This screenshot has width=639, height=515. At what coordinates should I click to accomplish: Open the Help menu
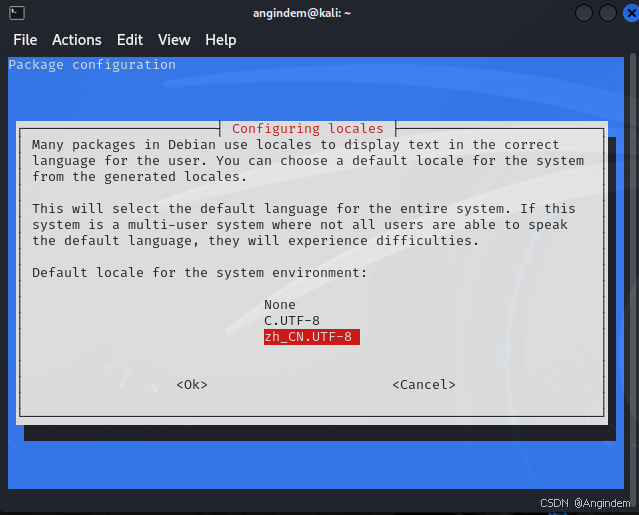click(220, 40)
